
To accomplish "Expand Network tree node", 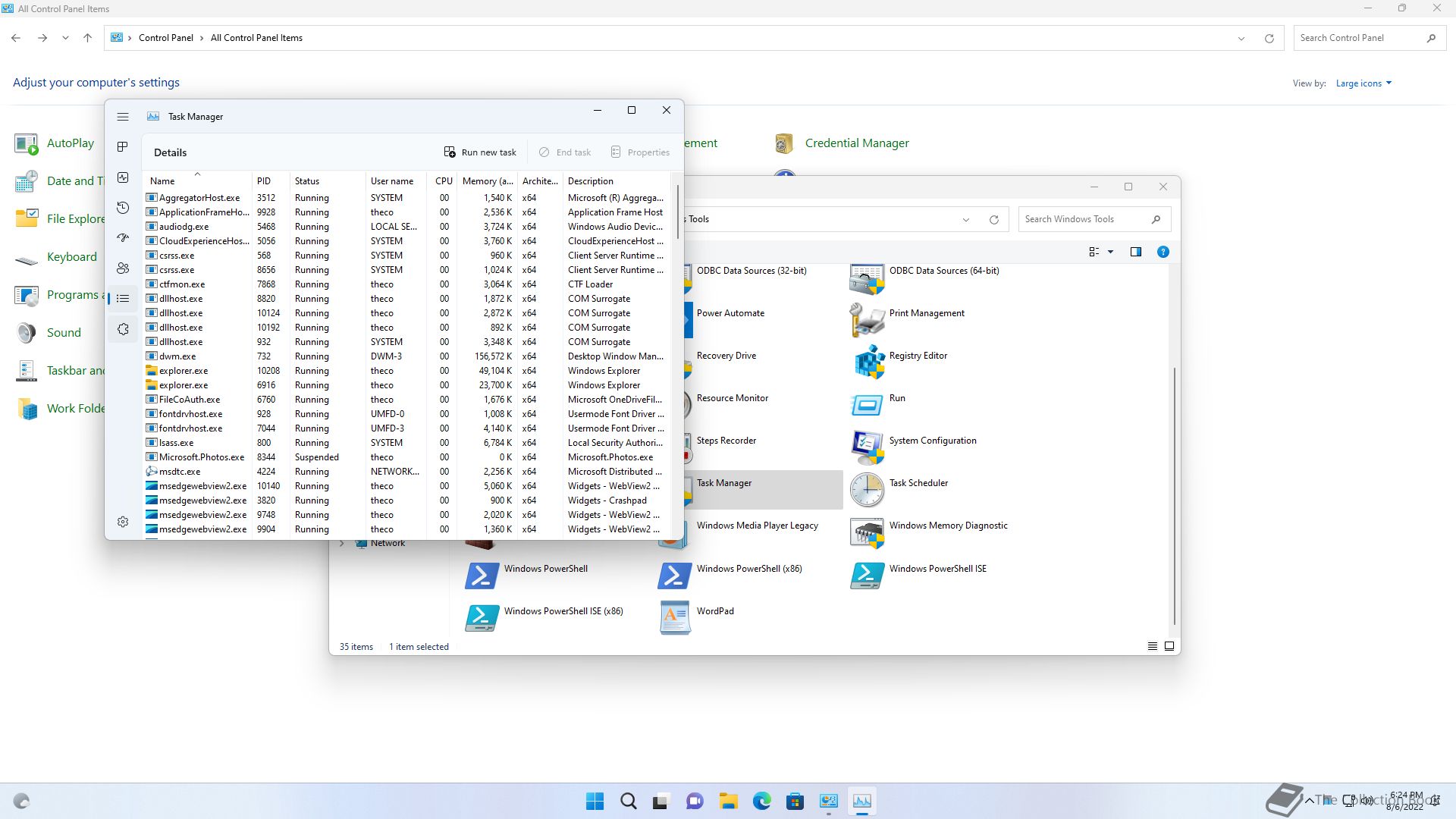I will click(x=342, y=543).
